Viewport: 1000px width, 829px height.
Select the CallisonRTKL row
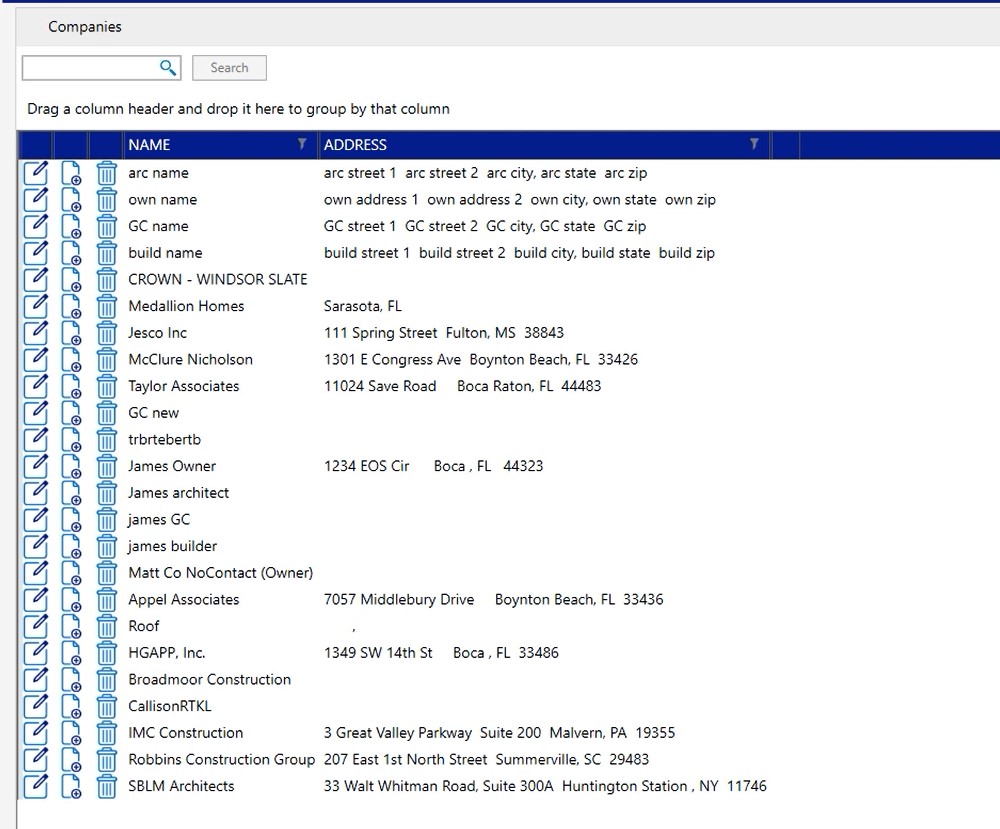(x=170, y=706)
